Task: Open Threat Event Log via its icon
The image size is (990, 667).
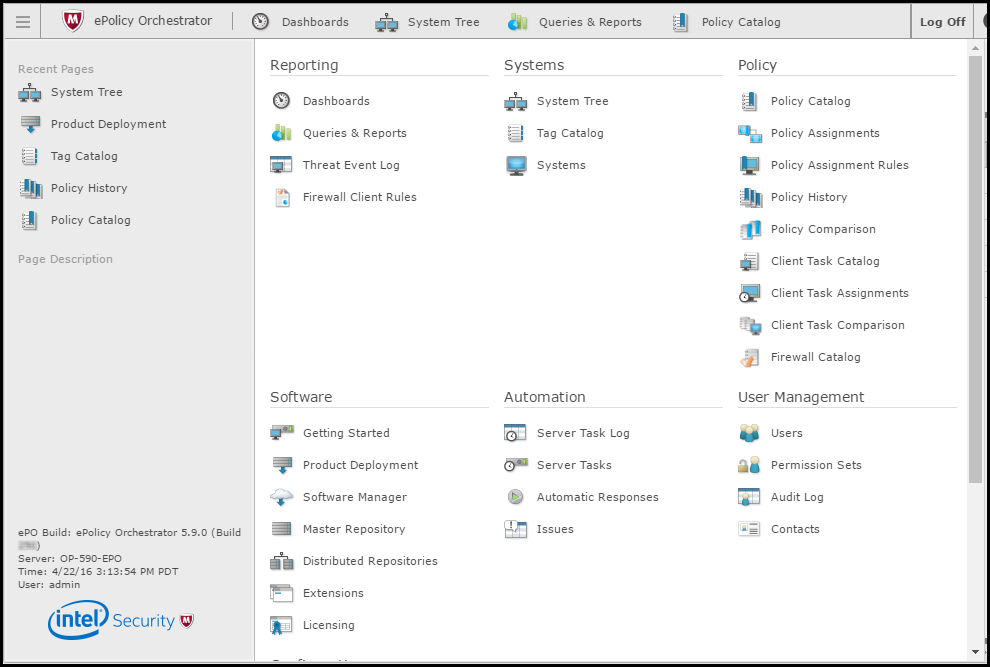Action: tap(281, 165)
